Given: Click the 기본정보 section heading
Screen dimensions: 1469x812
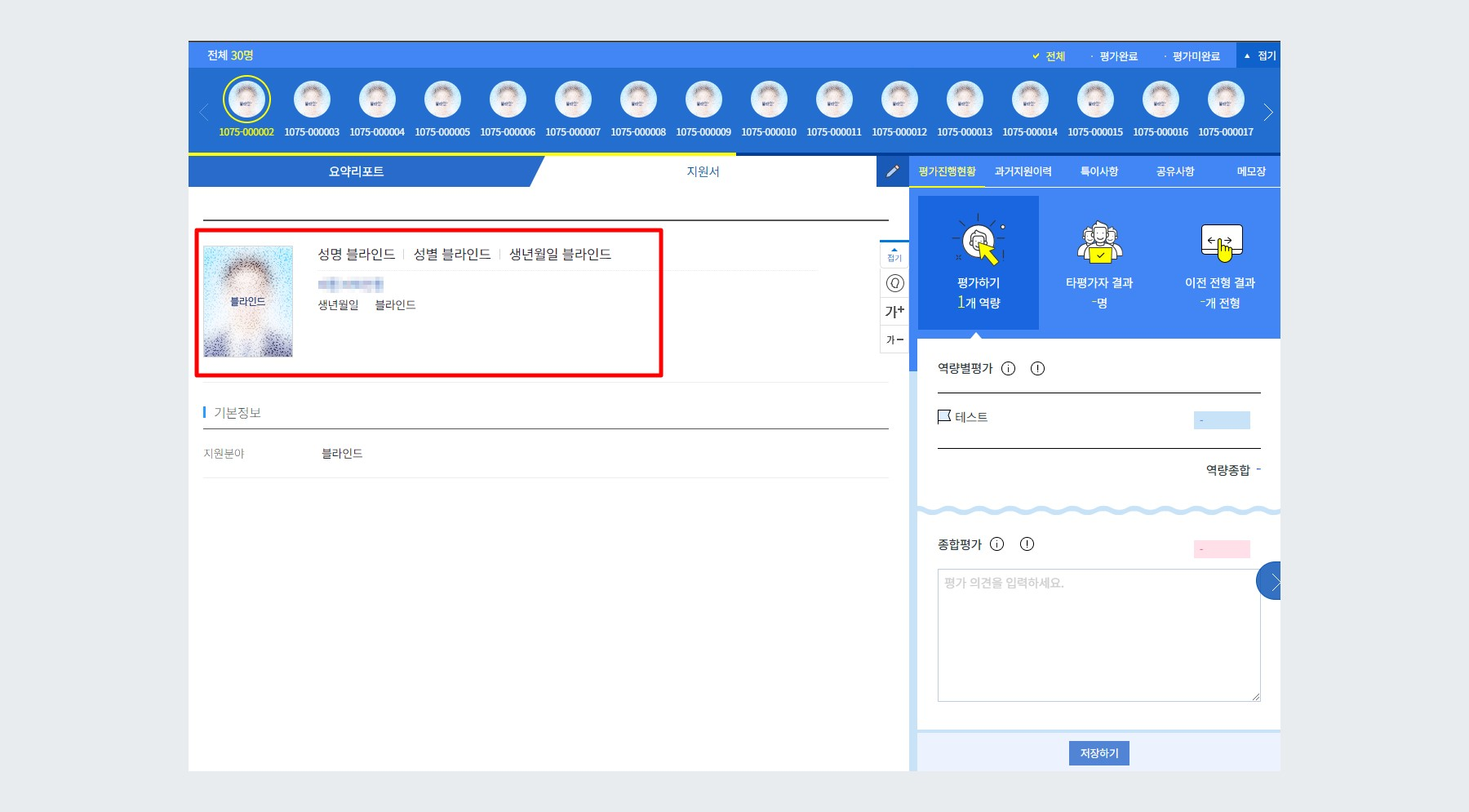Looking at the screenshot, I should click(x=237, y=413).
